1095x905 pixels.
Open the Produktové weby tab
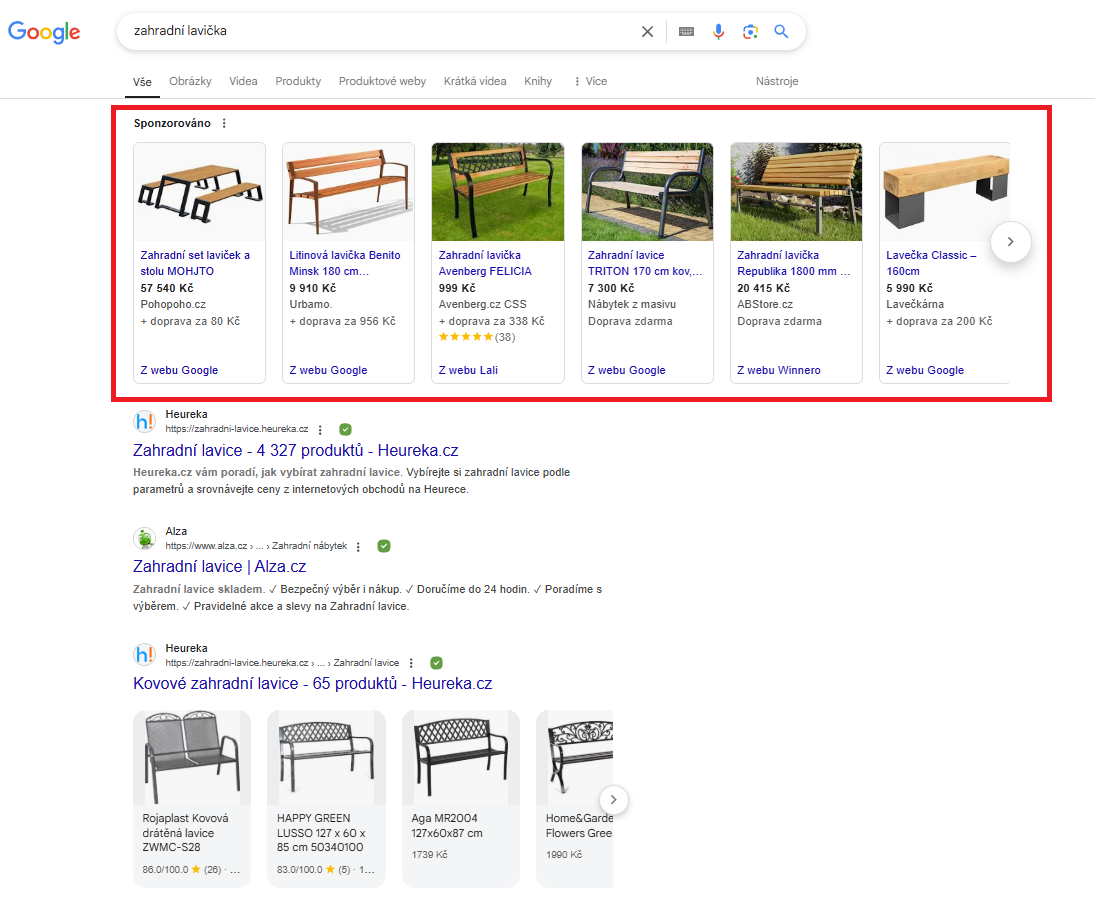click(x=382, y=81)
